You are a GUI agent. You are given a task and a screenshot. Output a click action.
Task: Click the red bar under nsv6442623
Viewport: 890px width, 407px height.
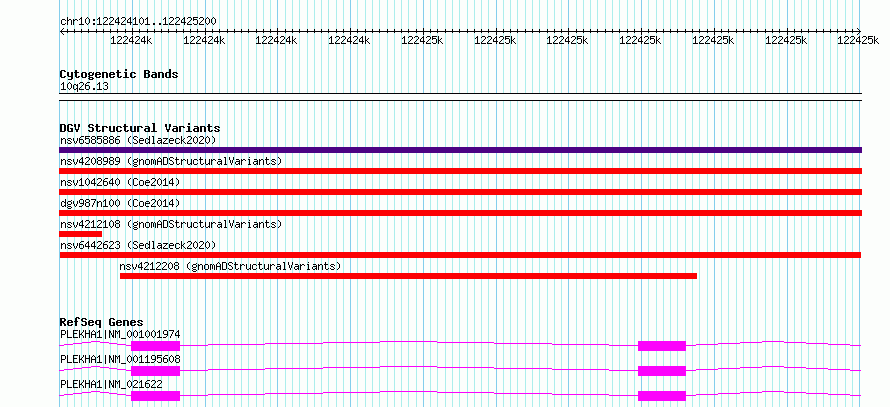point(460,255)
